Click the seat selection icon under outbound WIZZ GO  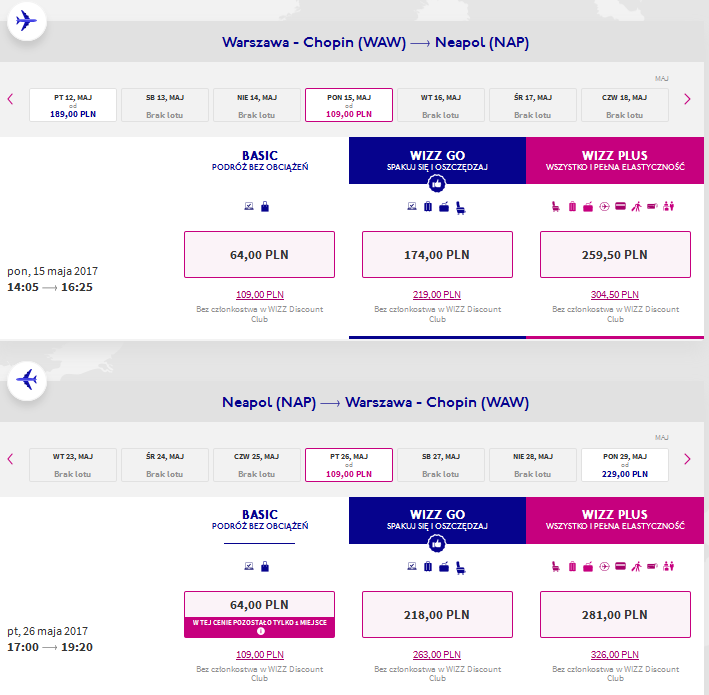pyautogui.click(x=461, y=208)
